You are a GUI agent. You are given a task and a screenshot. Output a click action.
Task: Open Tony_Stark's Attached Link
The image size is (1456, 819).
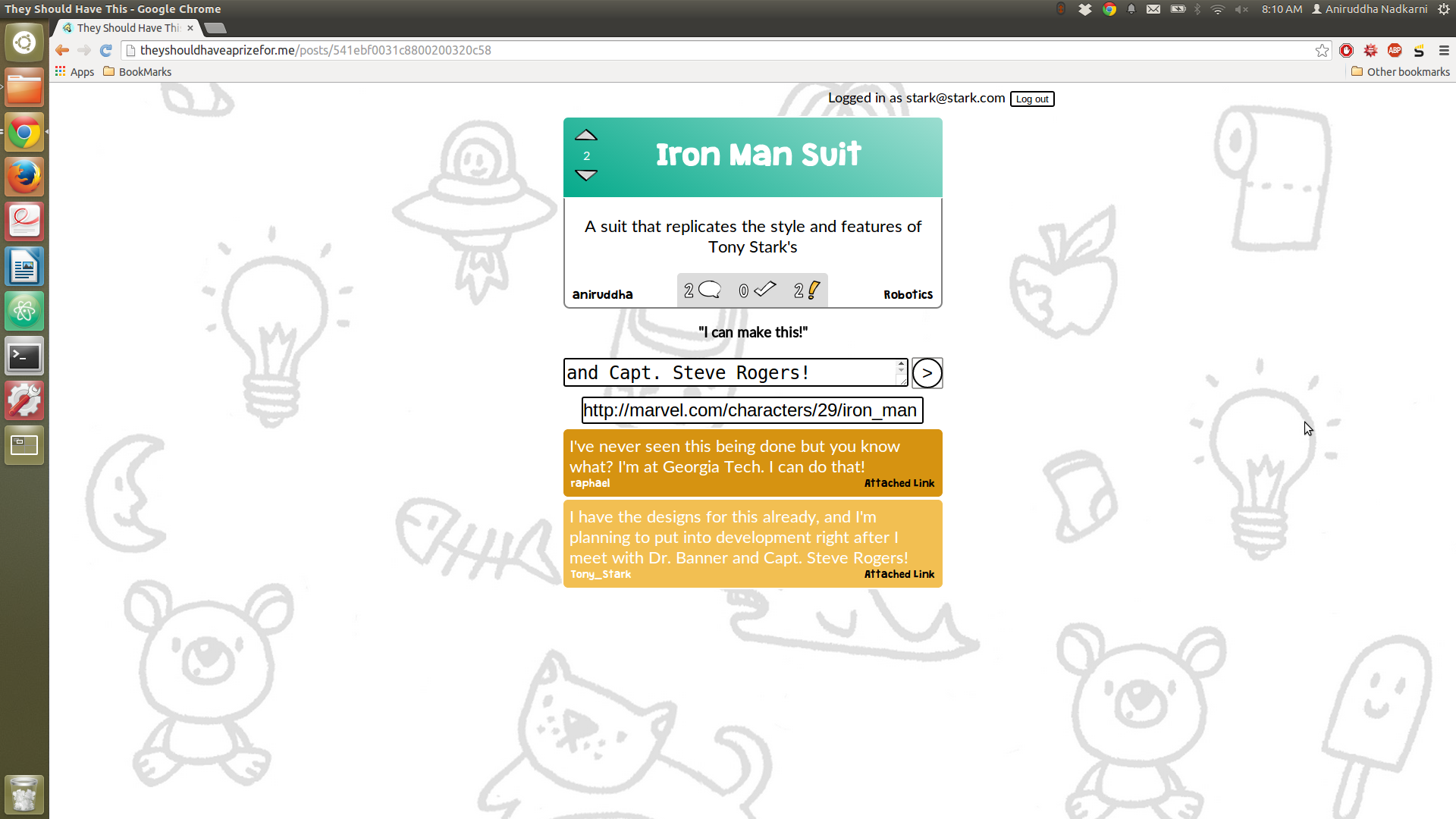tap(899, 575)
